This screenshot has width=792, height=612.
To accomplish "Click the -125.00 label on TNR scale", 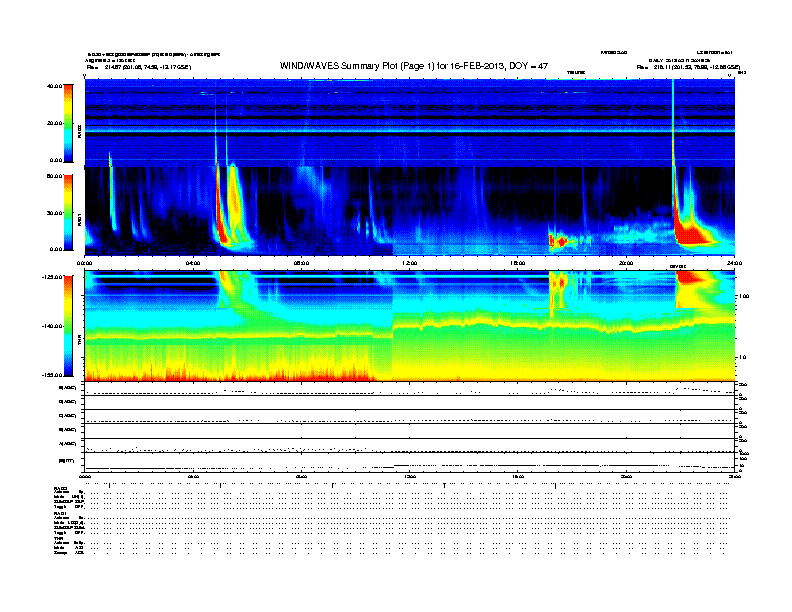I will (x=52, y=277).
